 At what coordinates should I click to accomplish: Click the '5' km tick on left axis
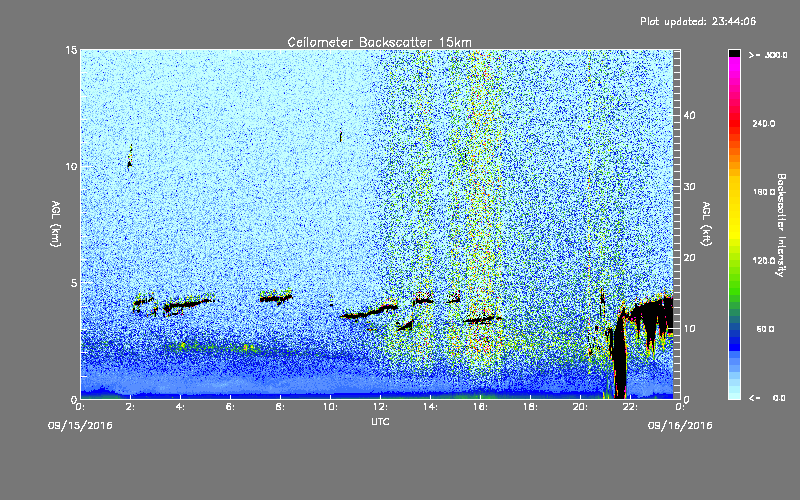click(x=74, y=283)
